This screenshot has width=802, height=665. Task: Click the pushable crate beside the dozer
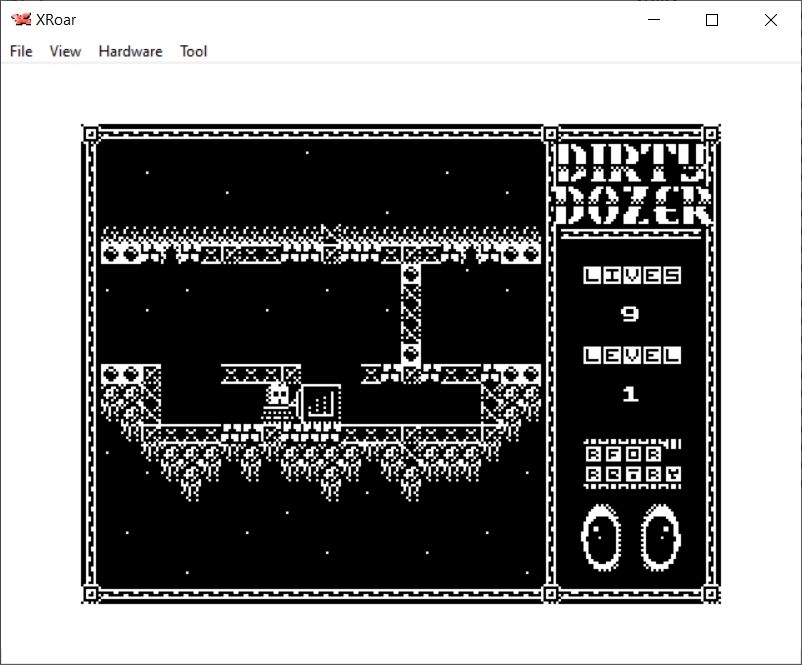(x=320, y=402)
